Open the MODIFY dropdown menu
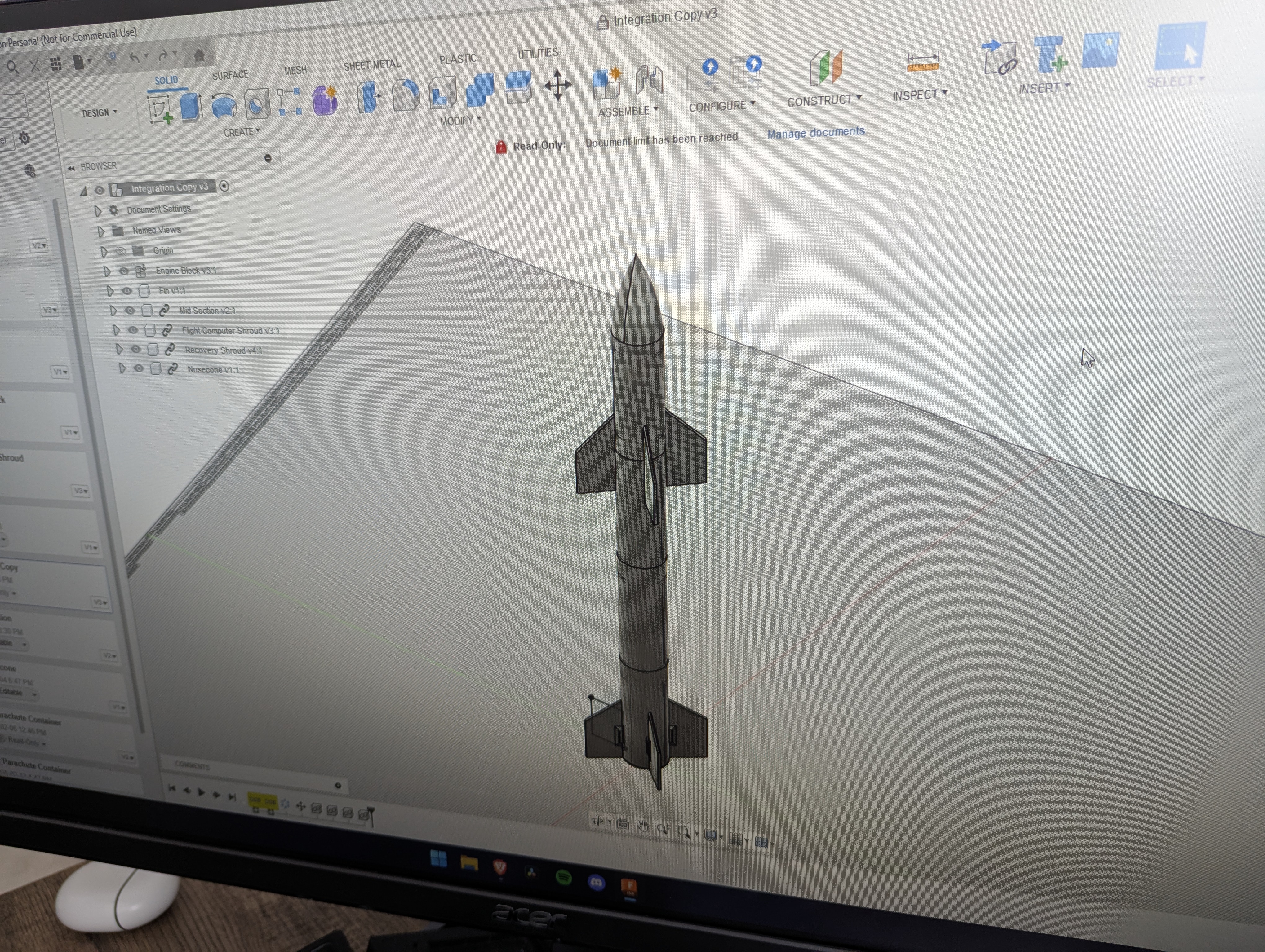The width and height of the screenshot is (1265, 952). (461, 121)
